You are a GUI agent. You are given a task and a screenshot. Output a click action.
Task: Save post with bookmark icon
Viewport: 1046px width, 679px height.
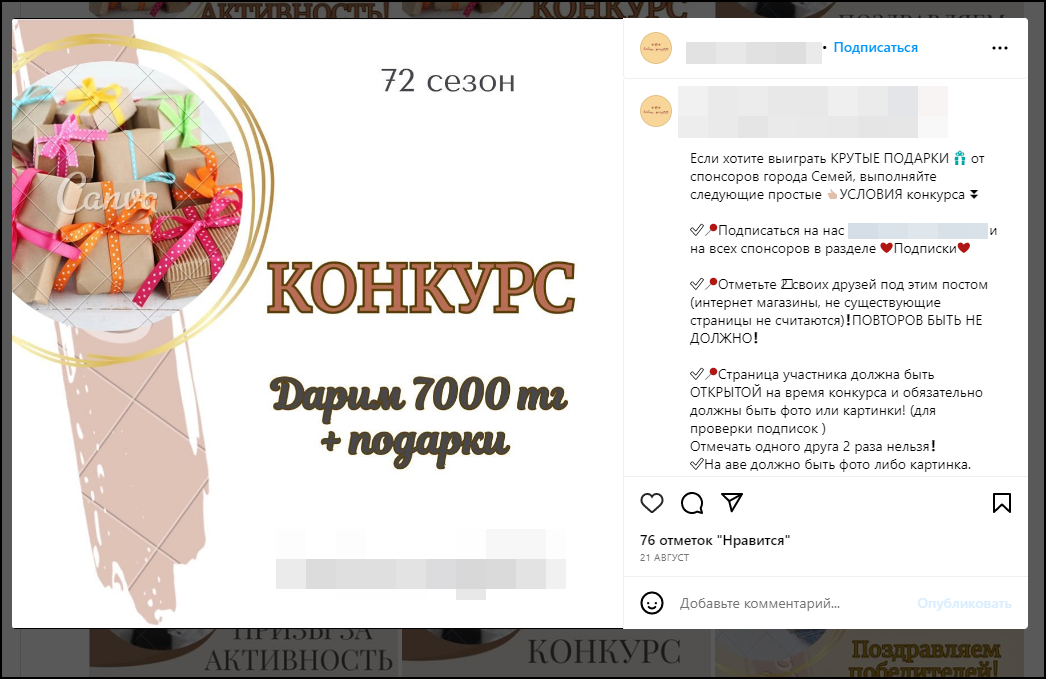click(1001, 503)
